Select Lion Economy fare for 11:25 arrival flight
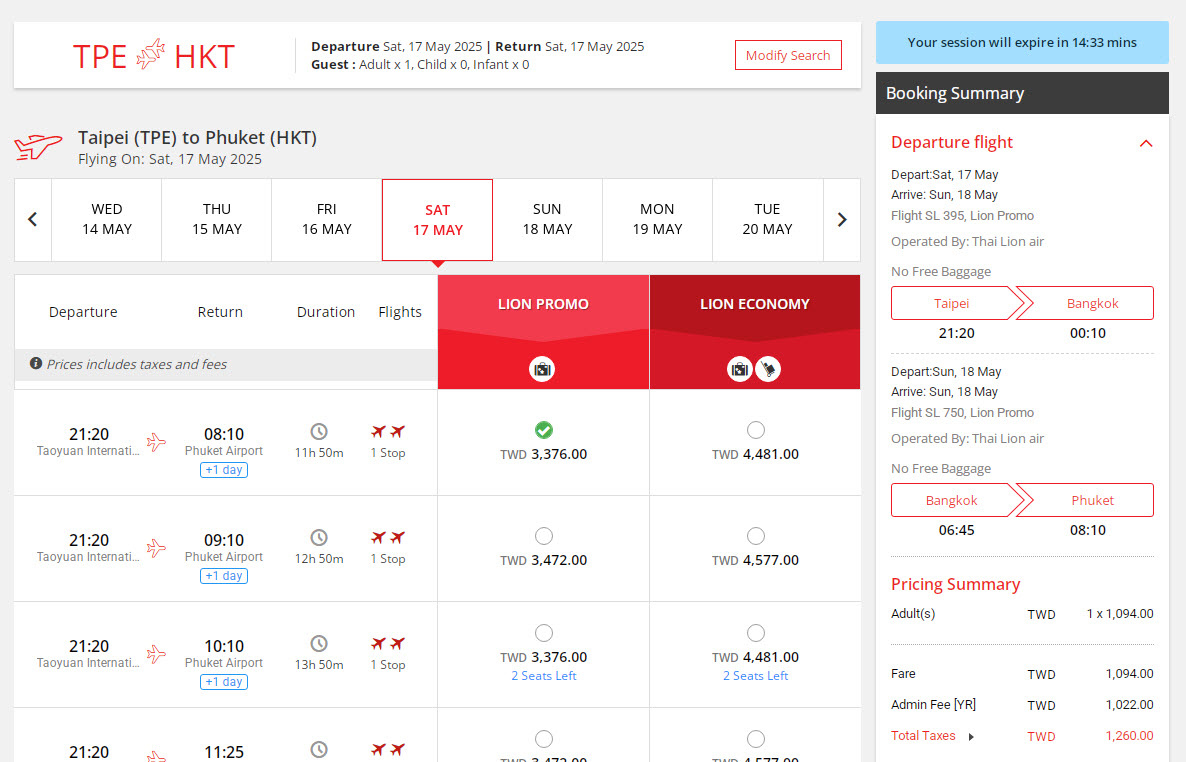 756,739
